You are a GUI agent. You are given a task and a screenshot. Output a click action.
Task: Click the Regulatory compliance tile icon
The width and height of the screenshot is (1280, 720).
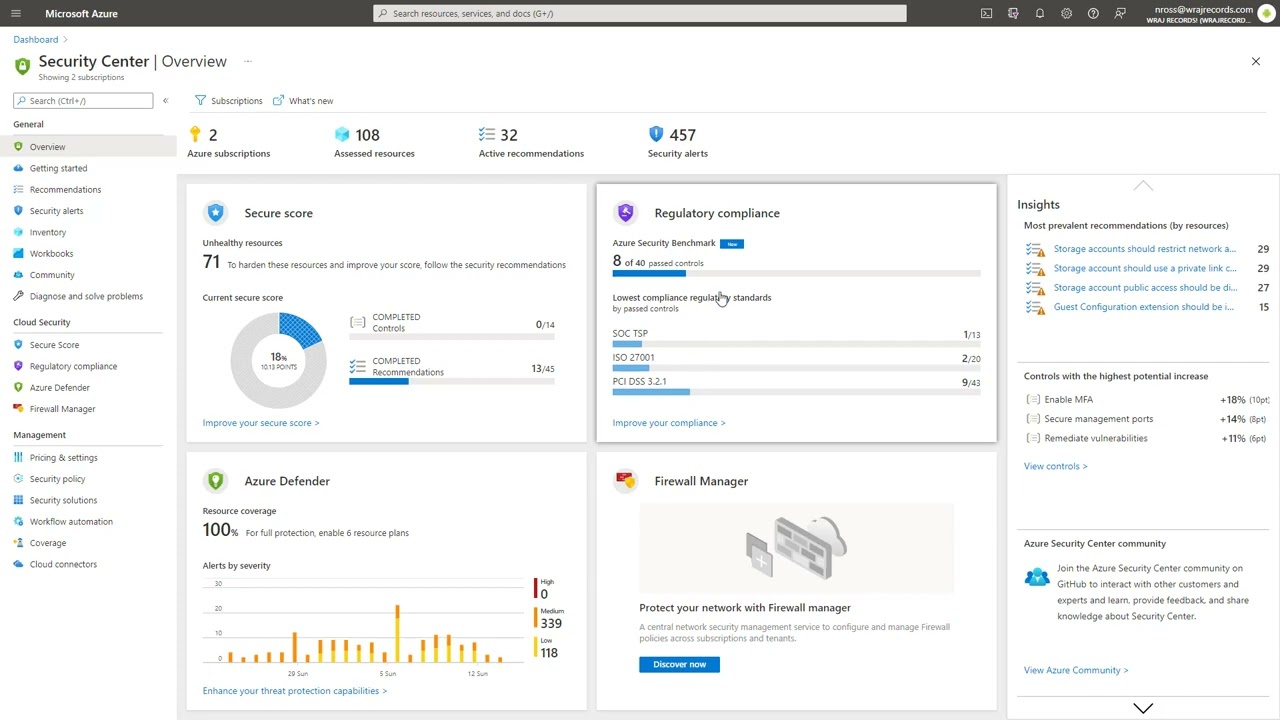[625, 212]
